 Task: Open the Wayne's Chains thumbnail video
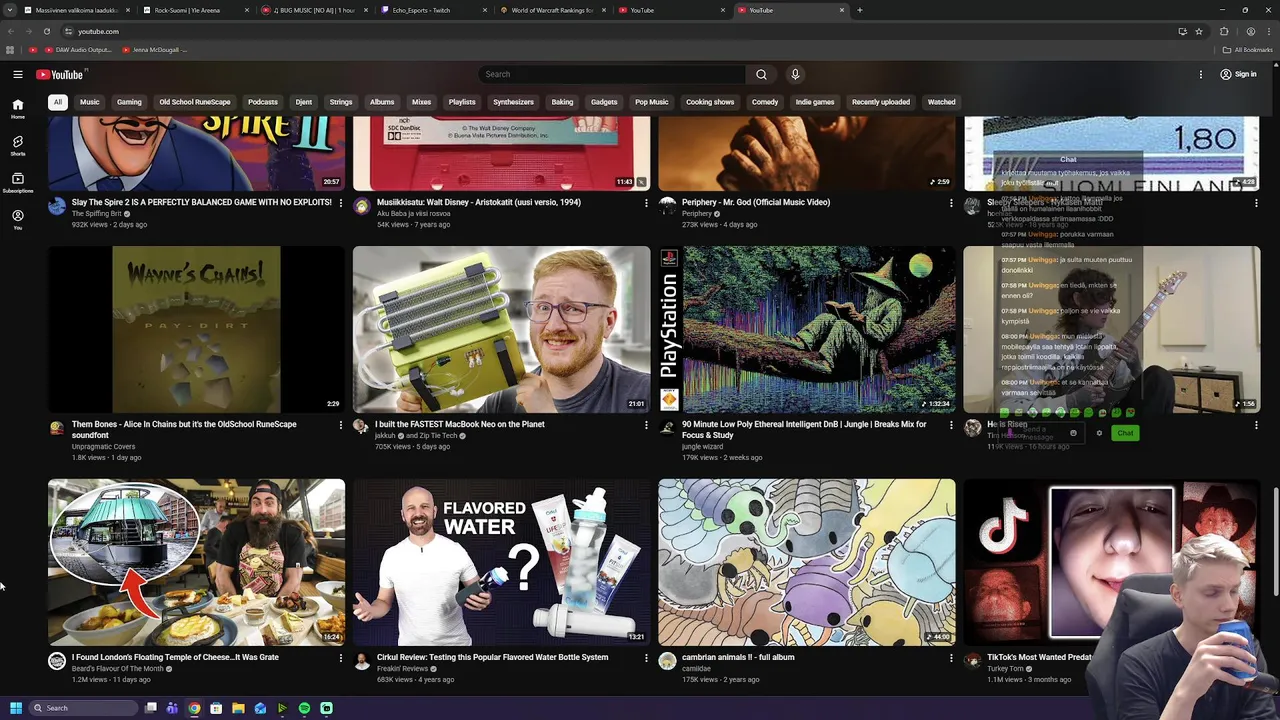pyautogui.click(x=196, y=329)
